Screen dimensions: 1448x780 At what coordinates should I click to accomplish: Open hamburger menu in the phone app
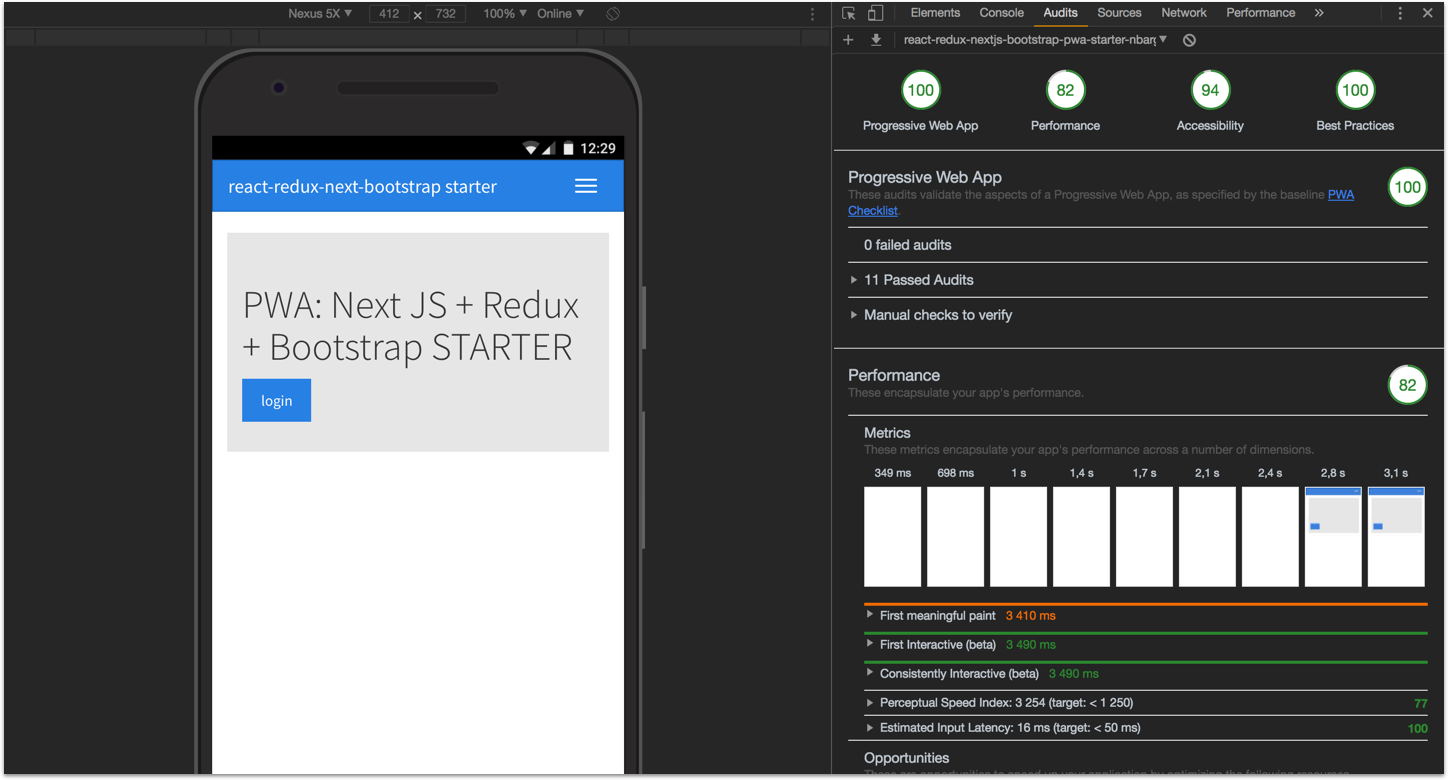(586, 186)
